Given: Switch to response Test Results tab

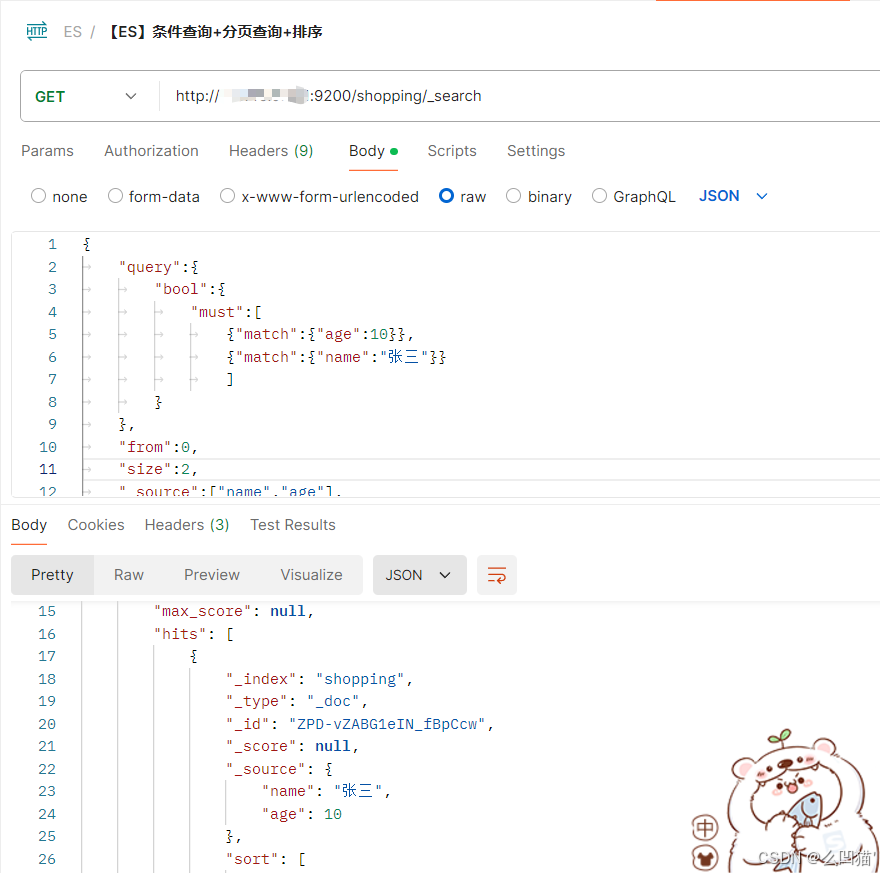Looking at the screenshot, I should tap(293, 525).
